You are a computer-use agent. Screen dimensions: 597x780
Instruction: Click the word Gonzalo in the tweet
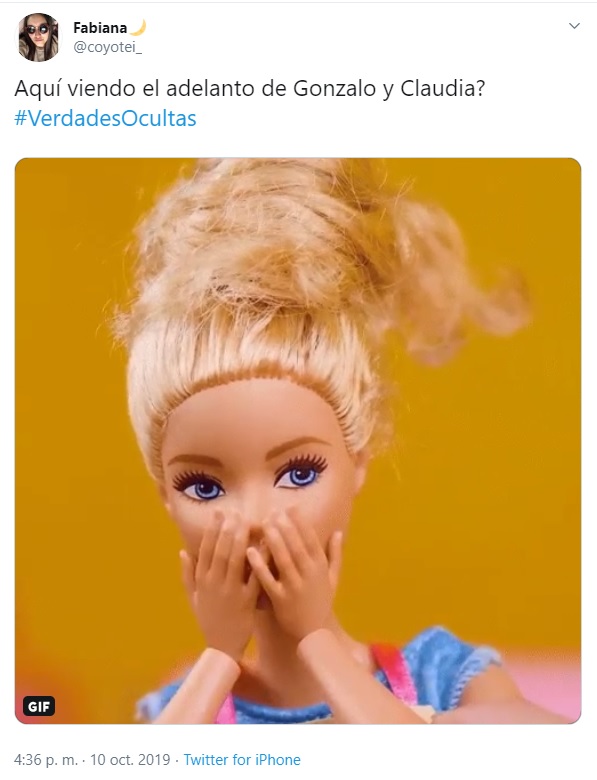pyautogui.click(x=335, y=89)
